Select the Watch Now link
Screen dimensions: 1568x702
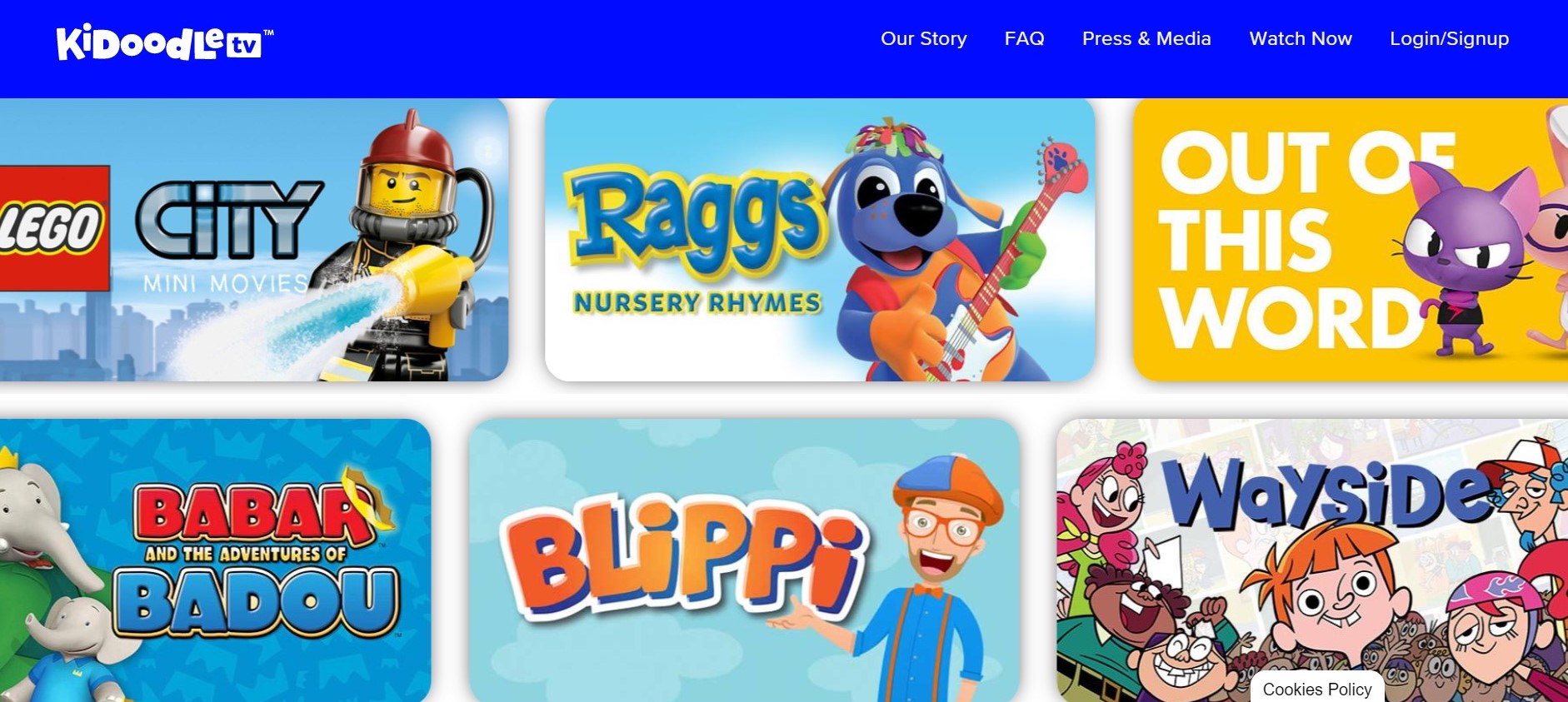point(1301,38)
